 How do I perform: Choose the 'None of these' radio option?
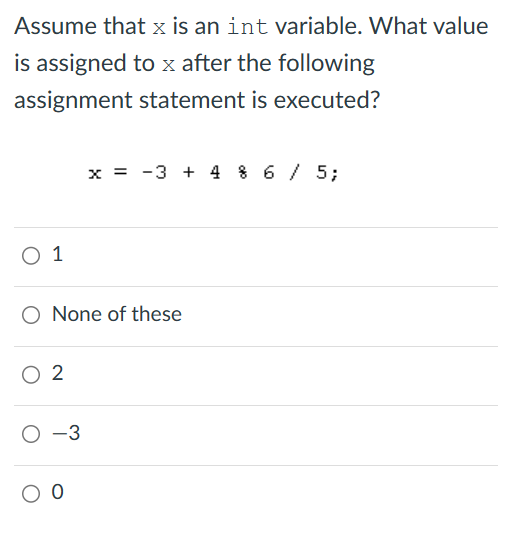31,315
